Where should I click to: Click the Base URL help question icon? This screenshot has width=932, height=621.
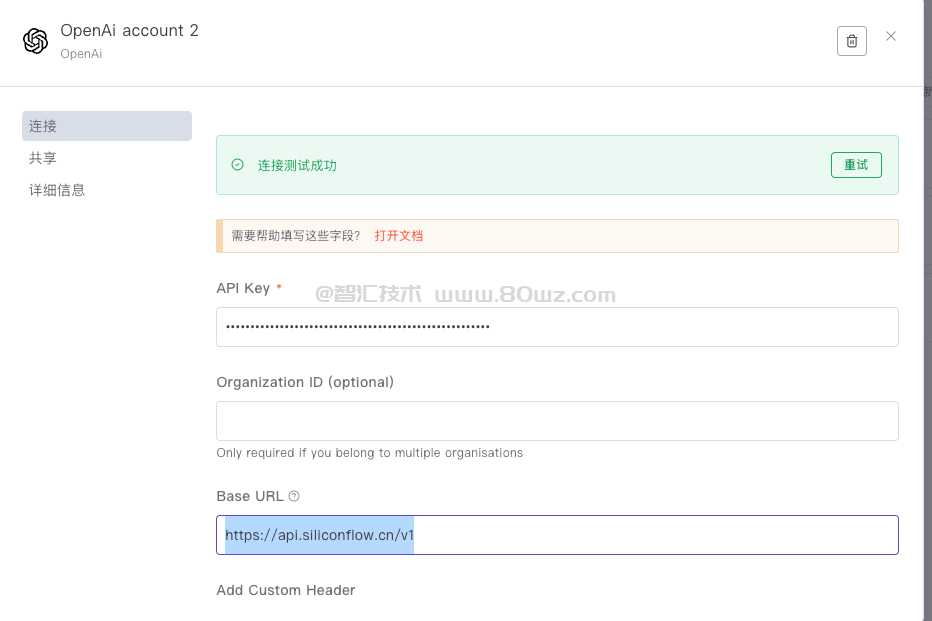[294, 496]
